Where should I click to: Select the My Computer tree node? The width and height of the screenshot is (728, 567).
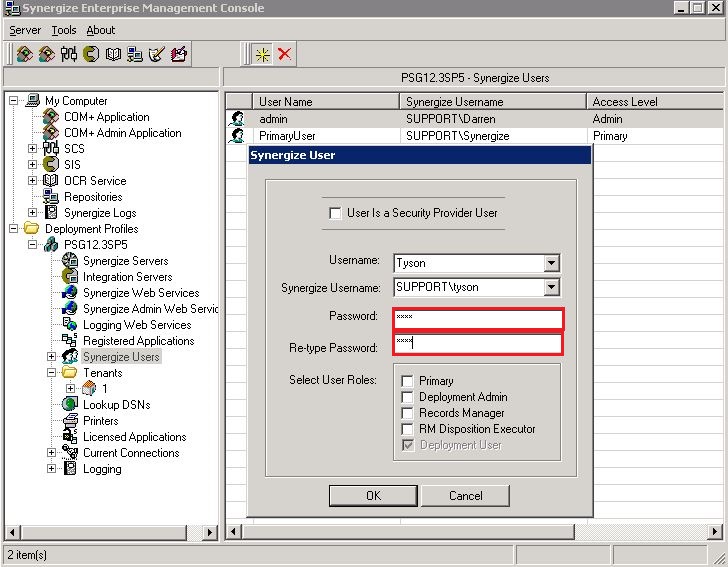click(x=76, y=101)
